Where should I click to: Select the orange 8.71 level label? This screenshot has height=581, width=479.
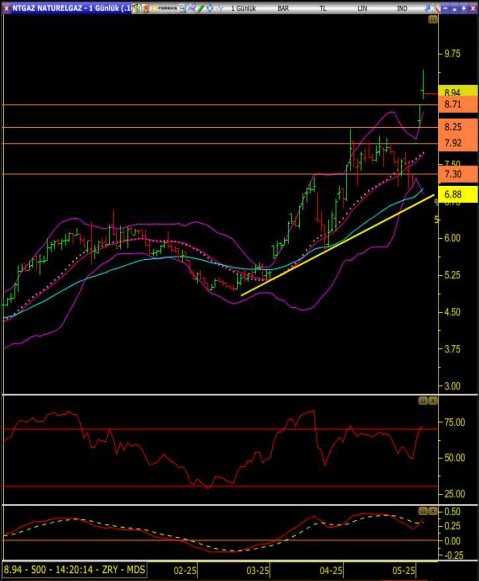tap(458, 104)
